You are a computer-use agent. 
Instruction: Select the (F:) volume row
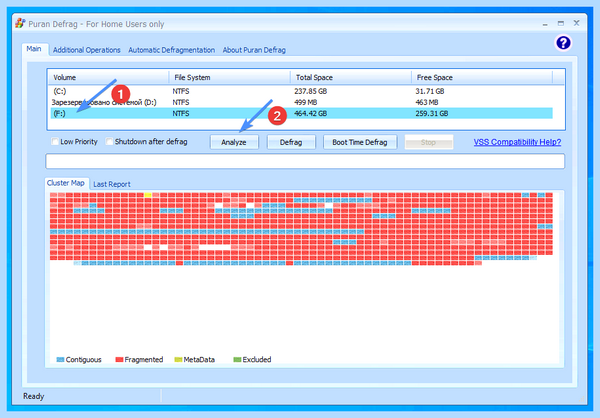point(302,113)
